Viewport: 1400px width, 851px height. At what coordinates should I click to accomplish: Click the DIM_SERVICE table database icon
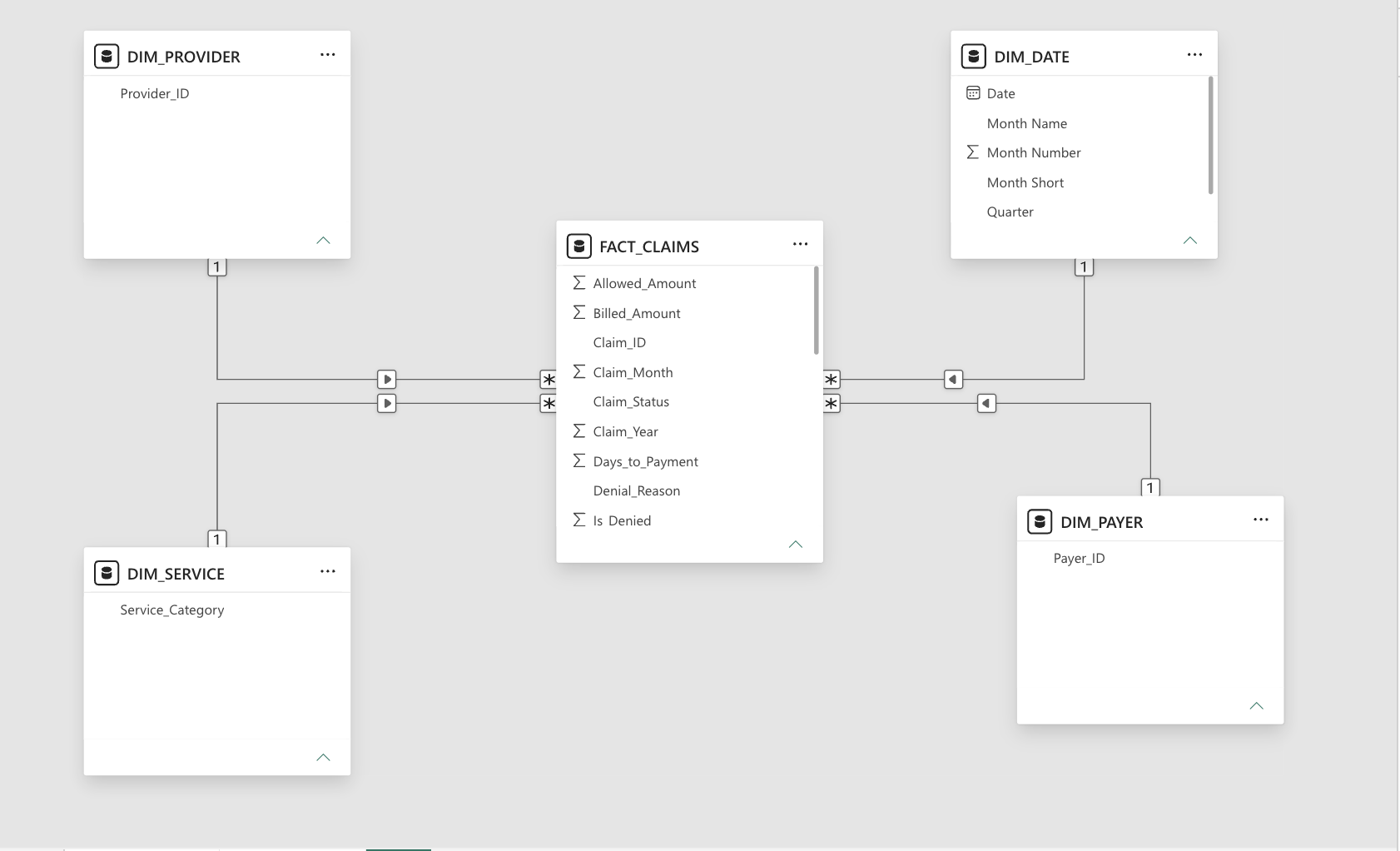107,574
